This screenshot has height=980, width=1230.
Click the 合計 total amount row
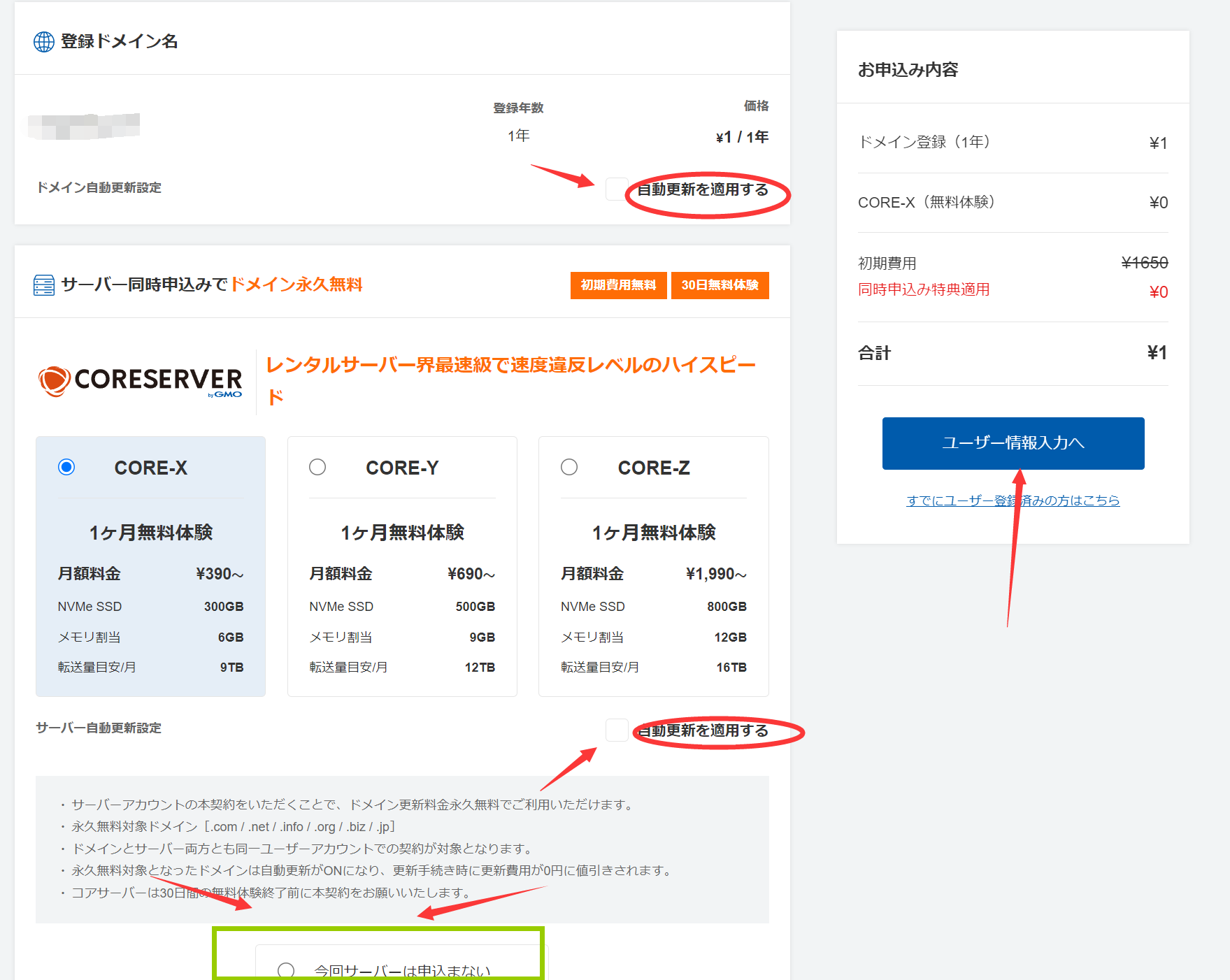pos(1013,353)
